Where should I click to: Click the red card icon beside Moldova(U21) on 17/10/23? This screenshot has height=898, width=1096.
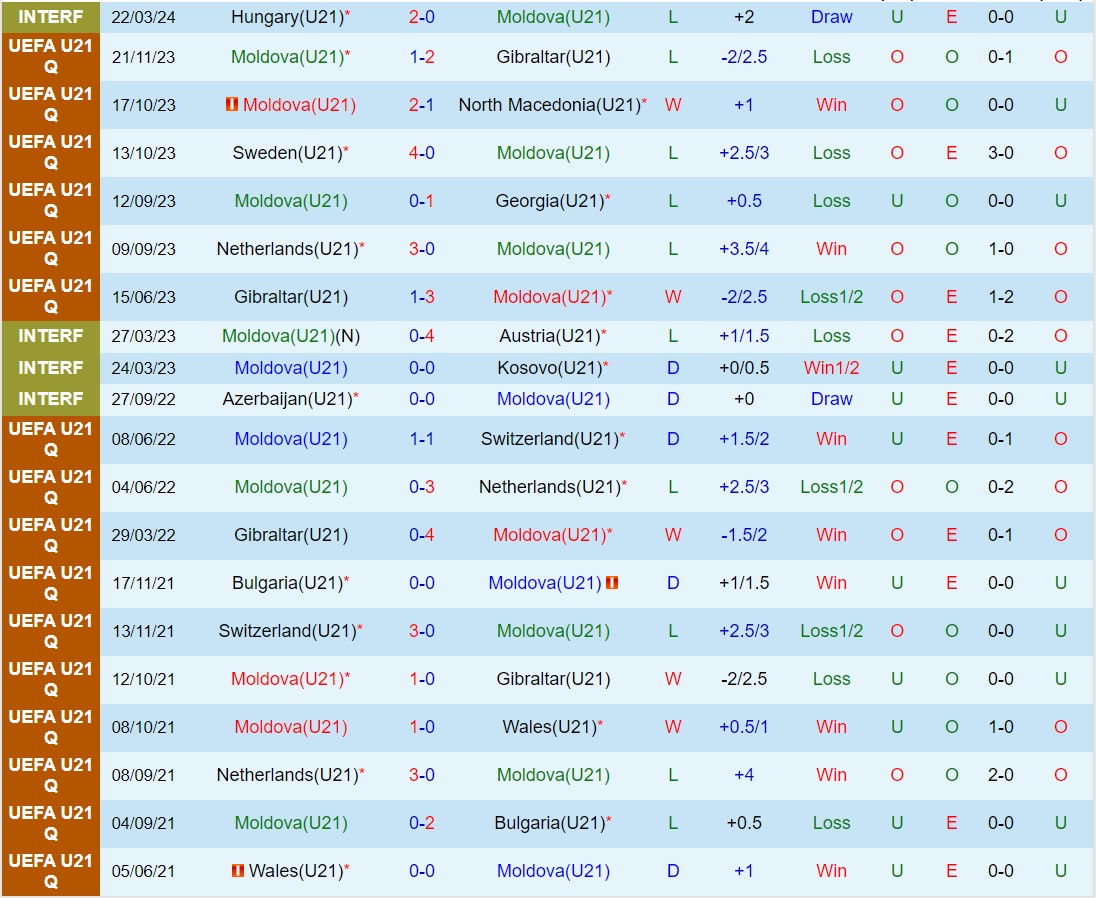pos(231,105)
